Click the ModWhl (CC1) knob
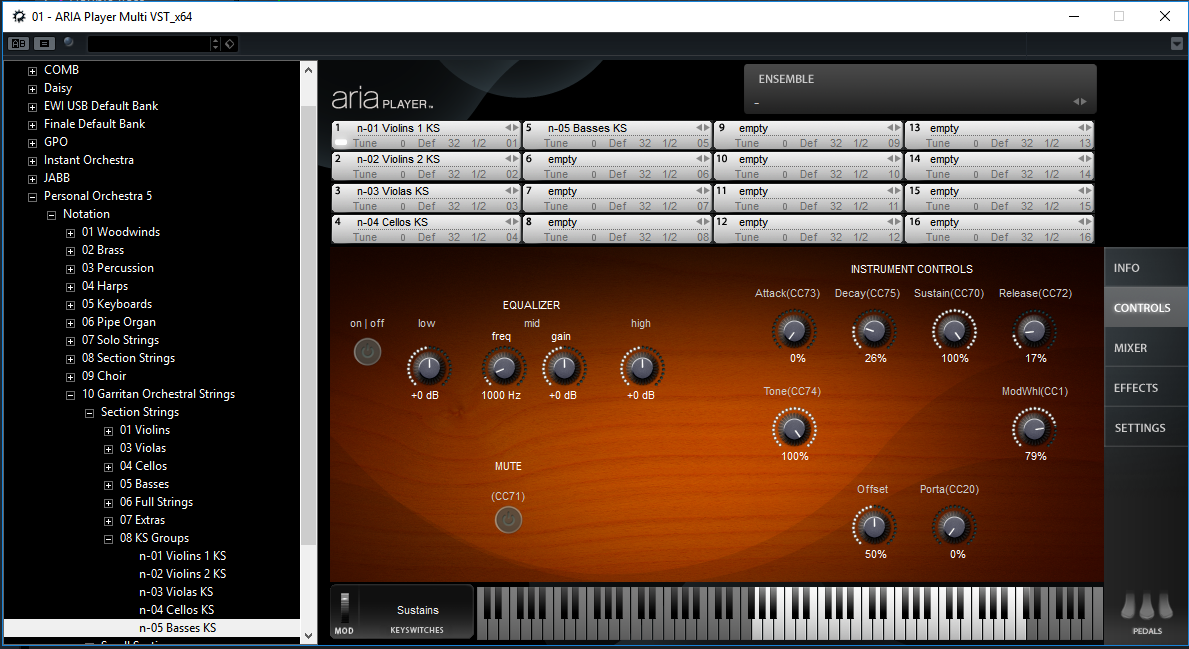This screenshot has width=1189, height=649. [x=1034, y=429]
